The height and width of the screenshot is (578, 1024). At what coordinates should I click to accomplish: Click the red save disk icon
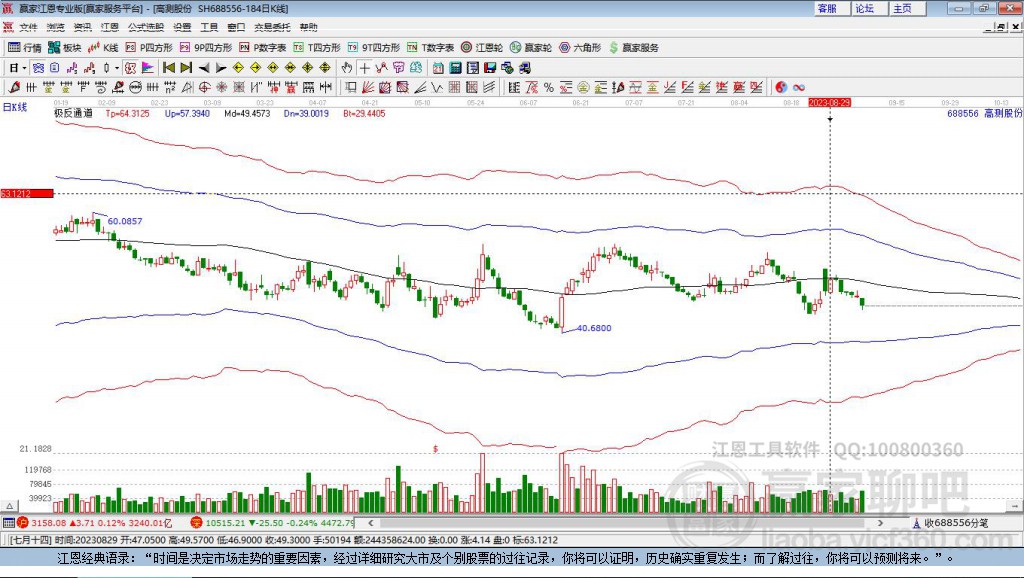coord(490,68)
